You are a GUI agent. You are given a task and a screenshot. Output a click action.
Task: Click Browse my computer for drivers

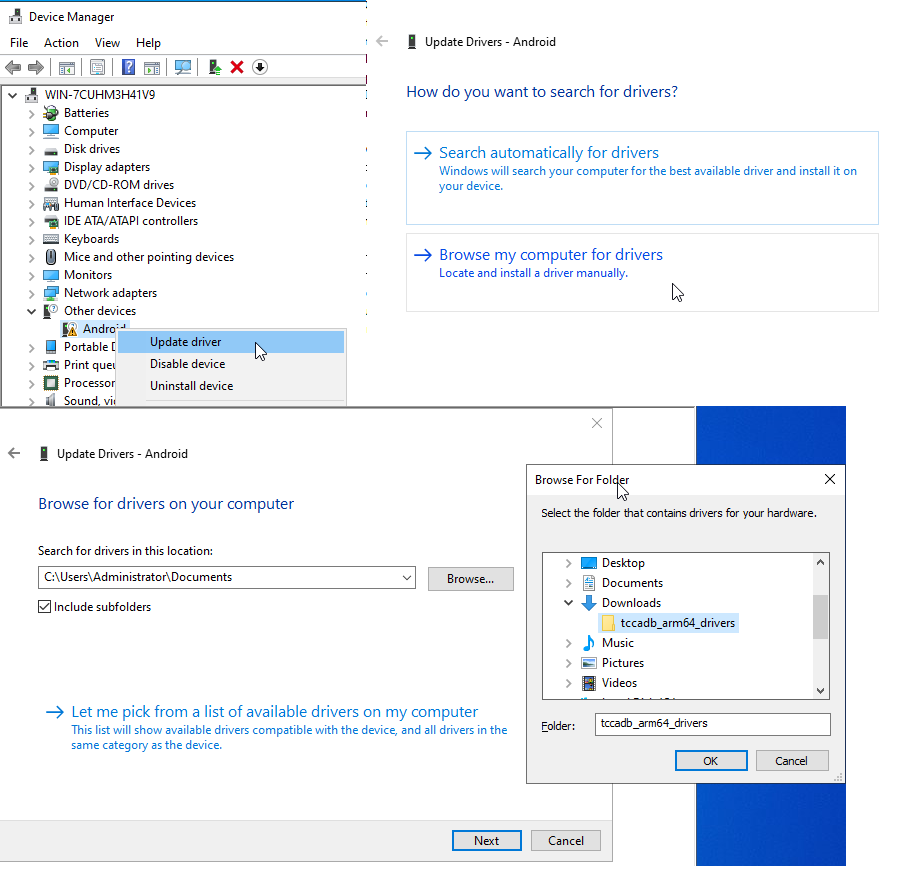click(x=642, y=273)
